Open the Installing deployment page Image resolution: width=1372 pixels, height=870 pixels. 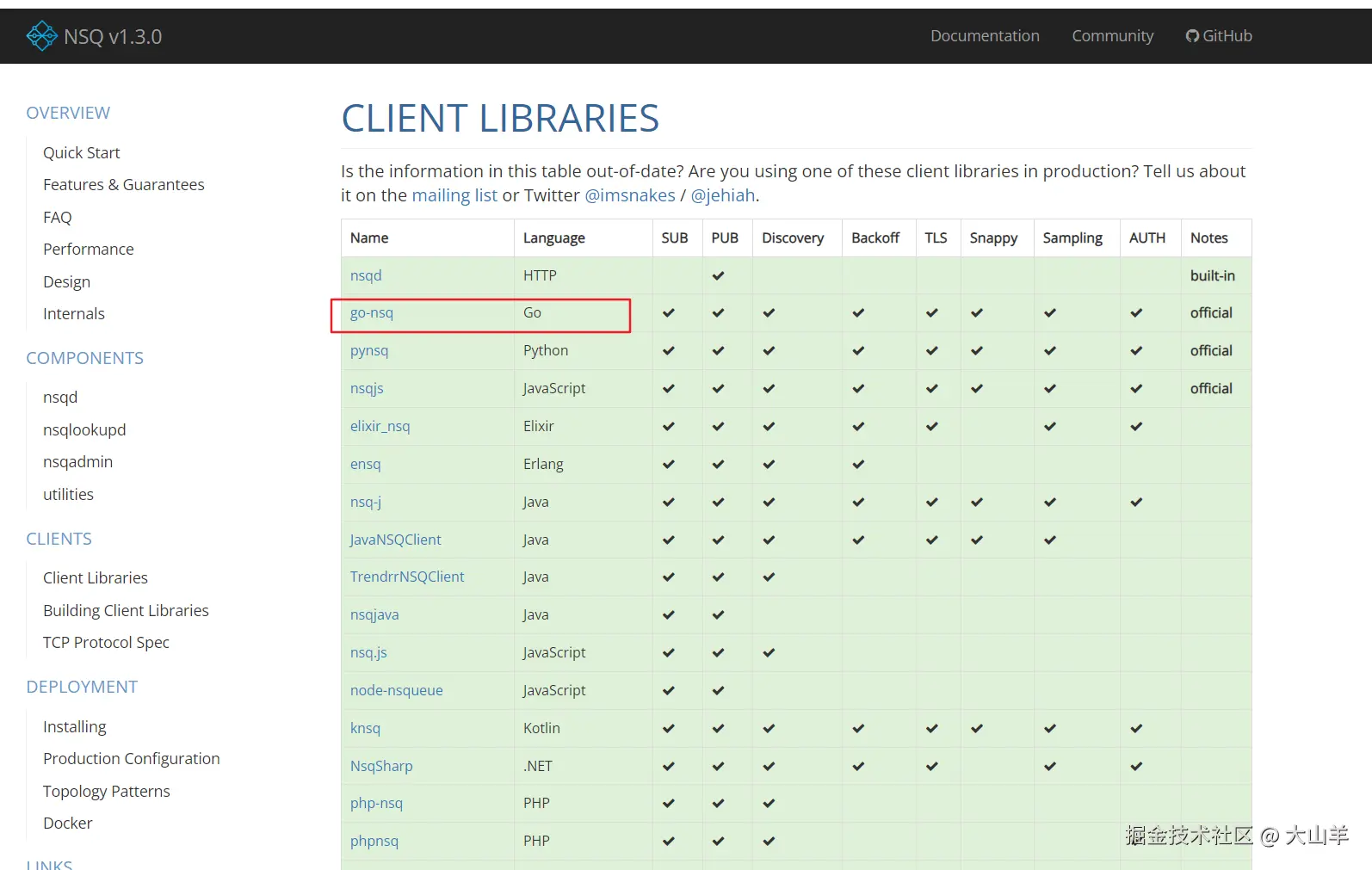click(x=75, y=726)
